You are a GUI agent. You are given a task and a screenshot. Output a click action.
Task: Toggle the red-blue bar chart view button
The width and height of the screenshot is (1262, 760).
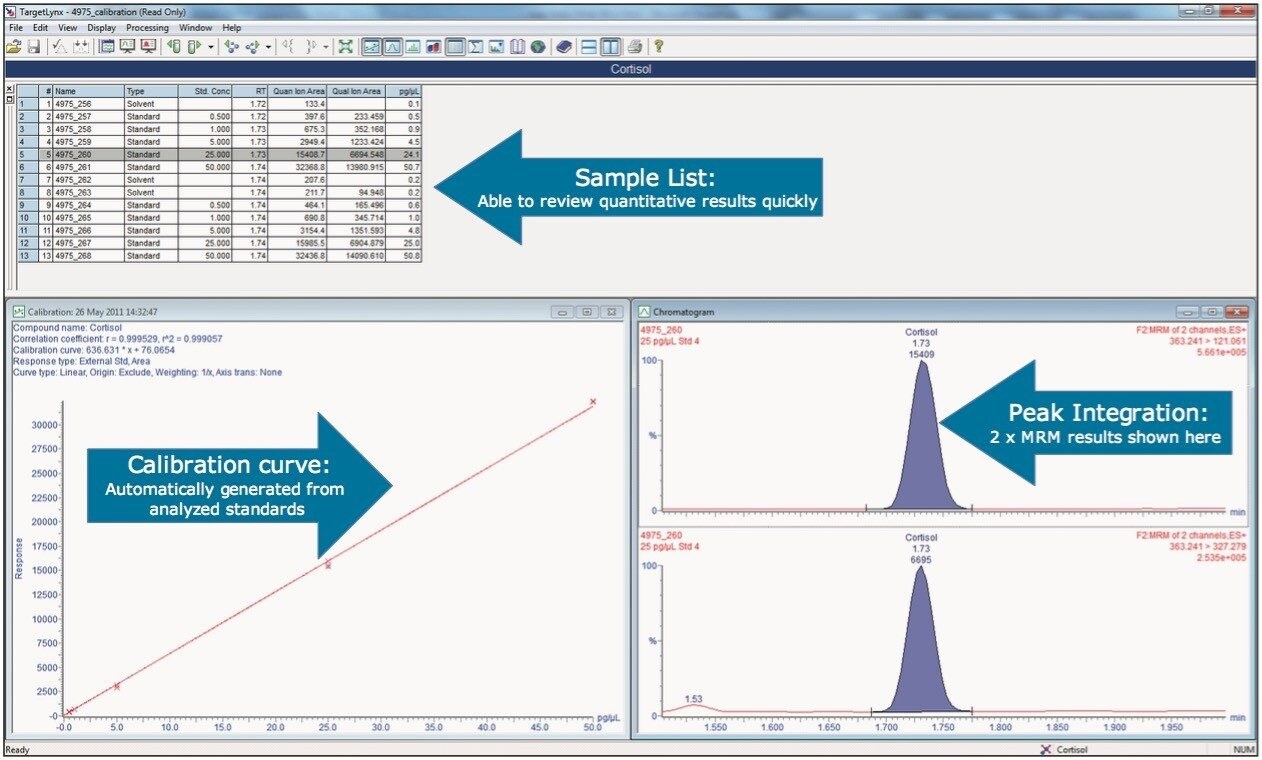click(x=434, y=47)
